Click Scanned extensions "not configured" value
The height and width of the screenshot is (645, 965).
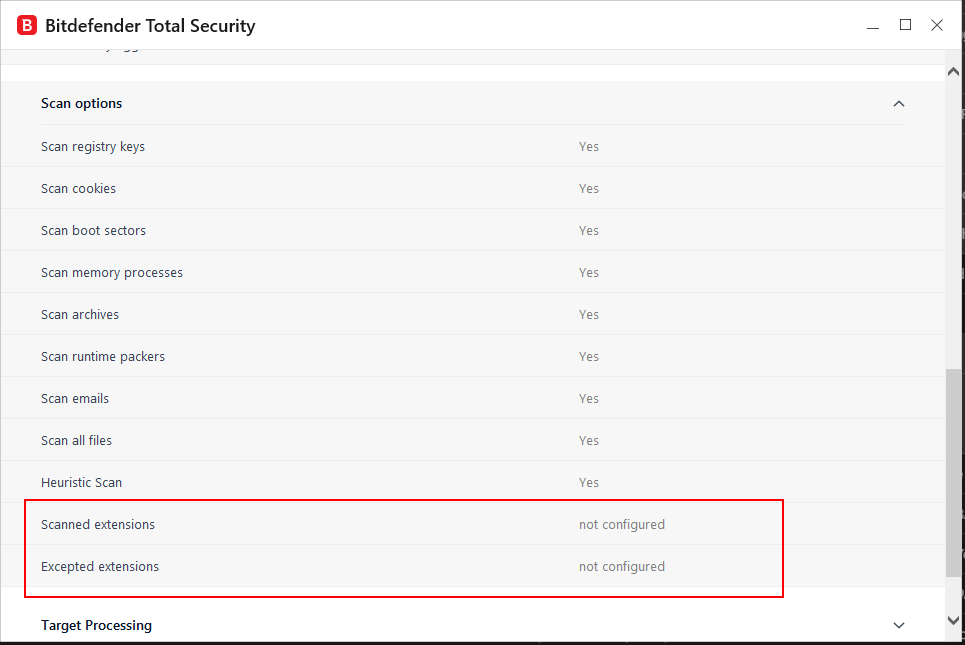pos(621,525)
